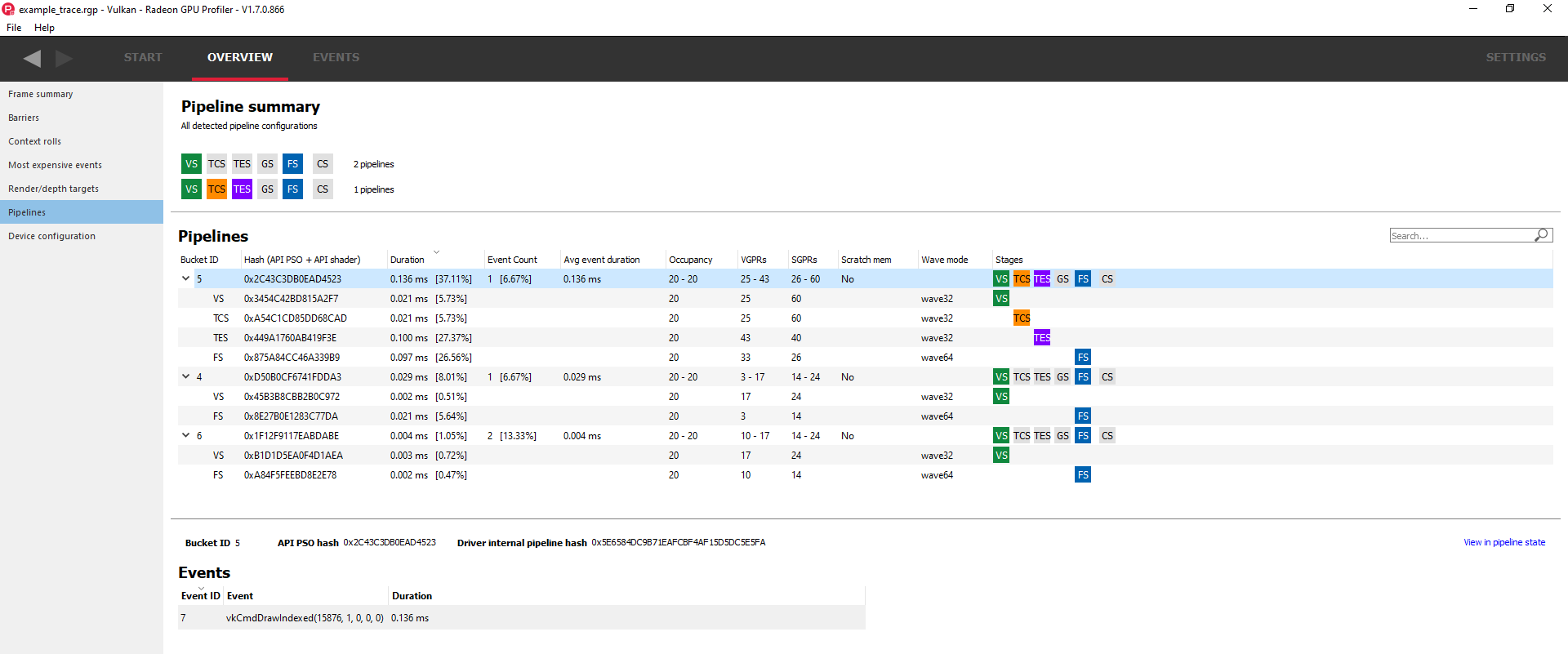Click the back navigation arrow
The image size is (1568, 654).
coord(33,58)
